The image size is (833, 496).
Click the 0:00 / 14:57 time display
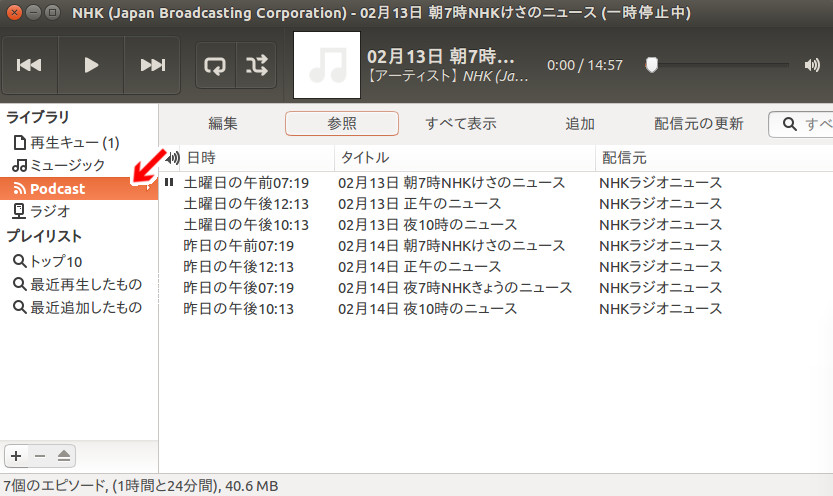click(585, 65)
